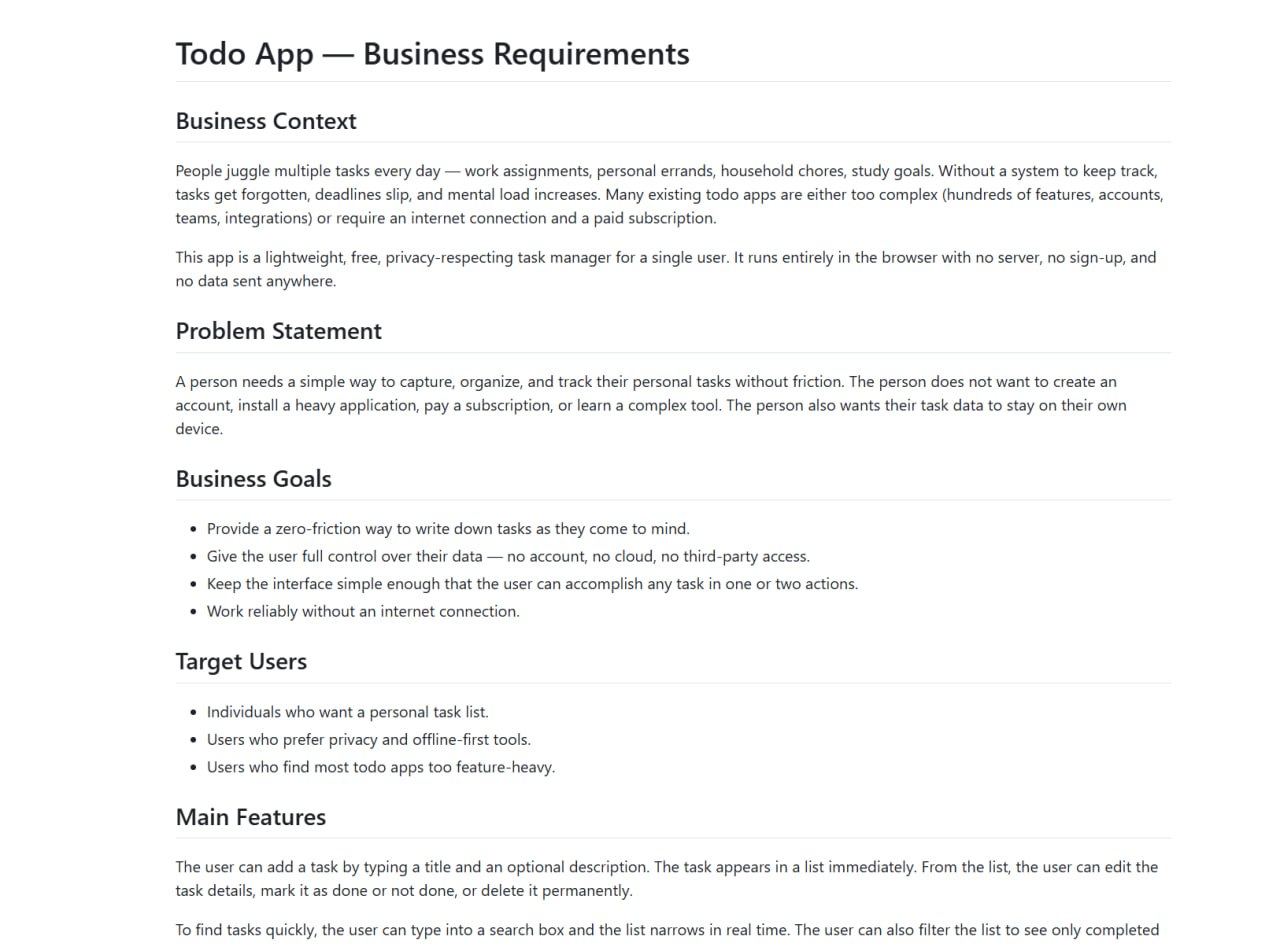The image size is (1280, 947).
Task: Click the Business Goals heading
Action: [x=253, y=478]
